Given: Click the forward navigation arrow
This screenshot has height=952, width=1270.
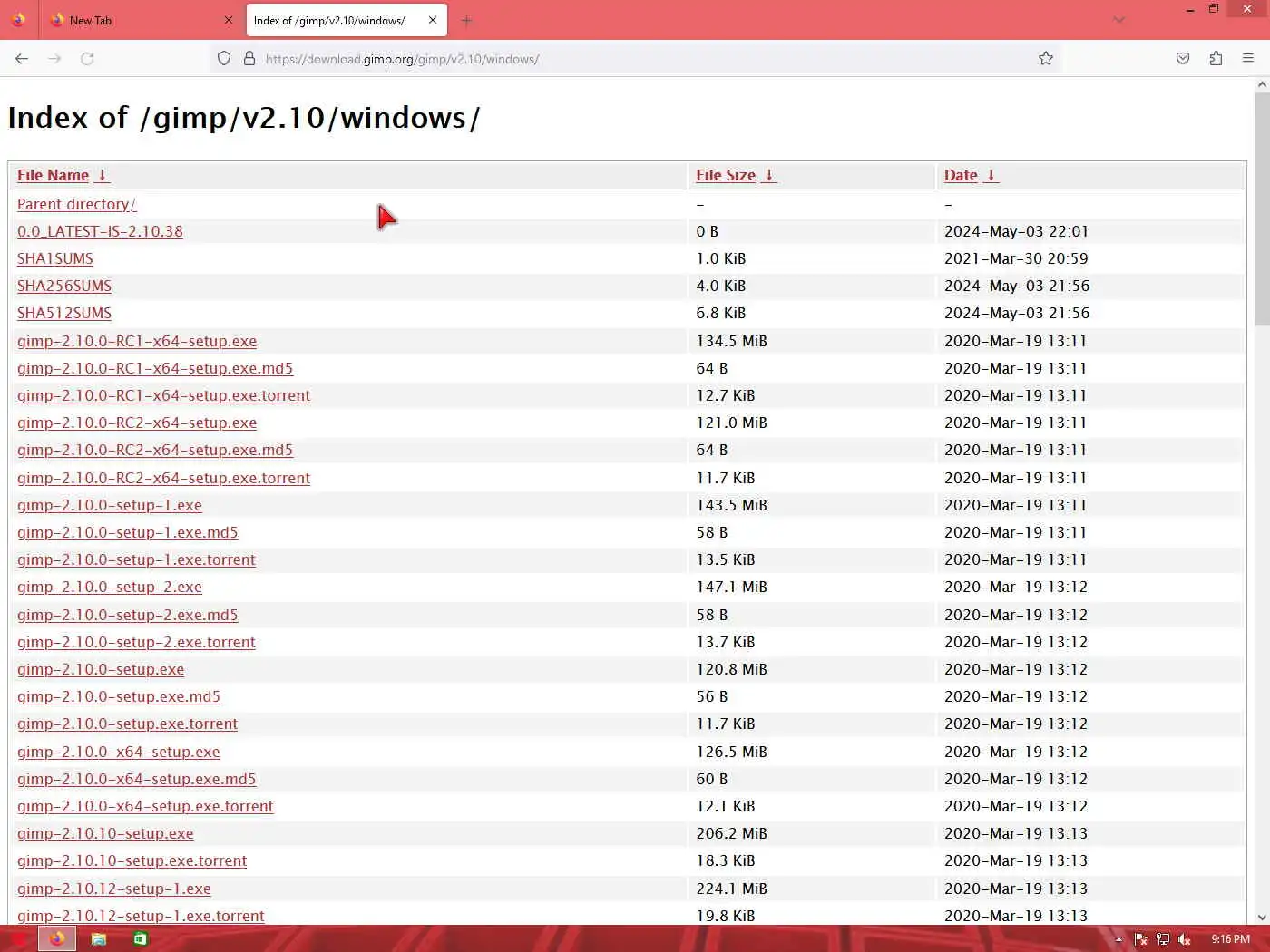Looking at the screenshot, I should (54, 59).
